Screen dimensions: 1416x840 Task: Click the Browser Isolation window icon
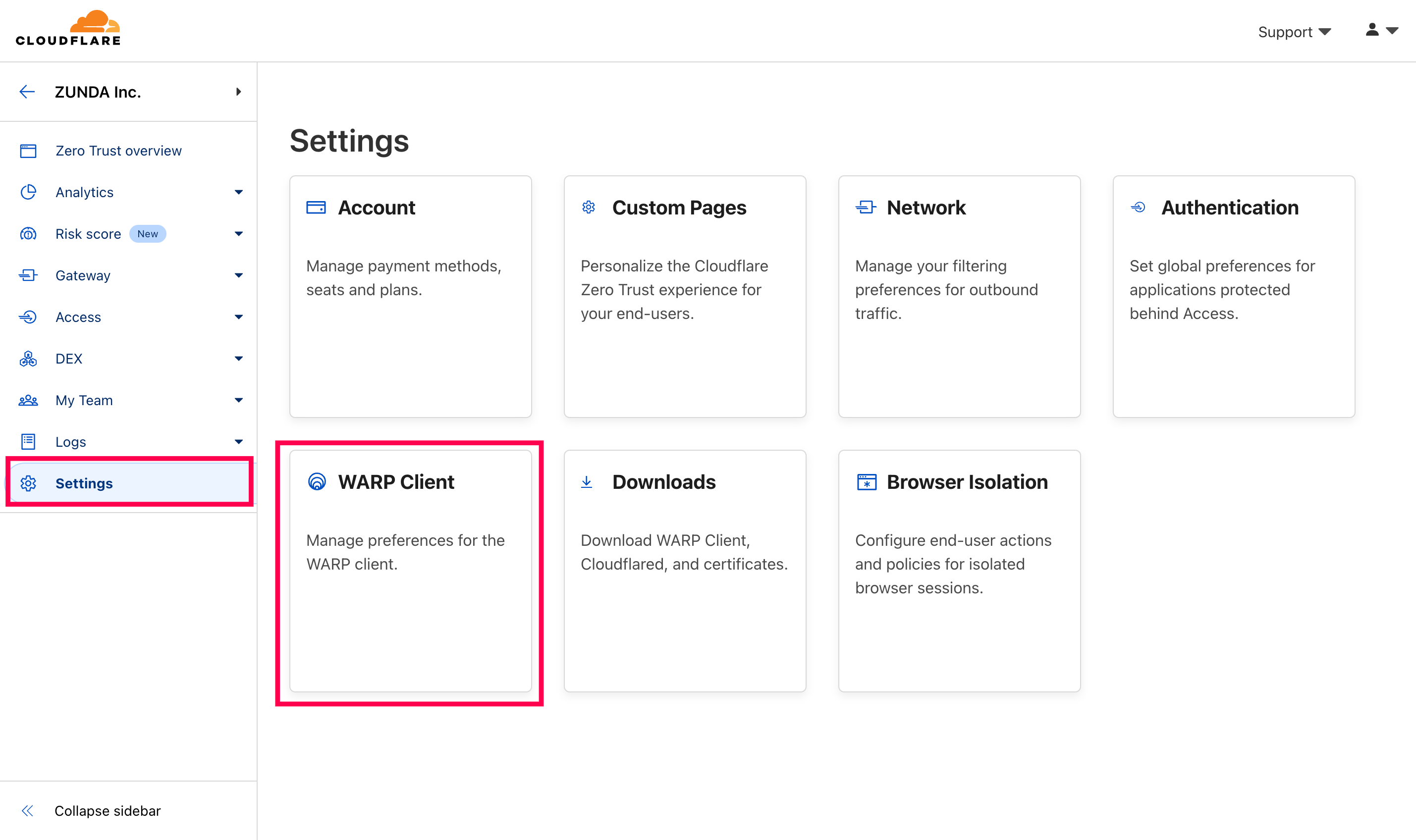[x=866, y=482]
